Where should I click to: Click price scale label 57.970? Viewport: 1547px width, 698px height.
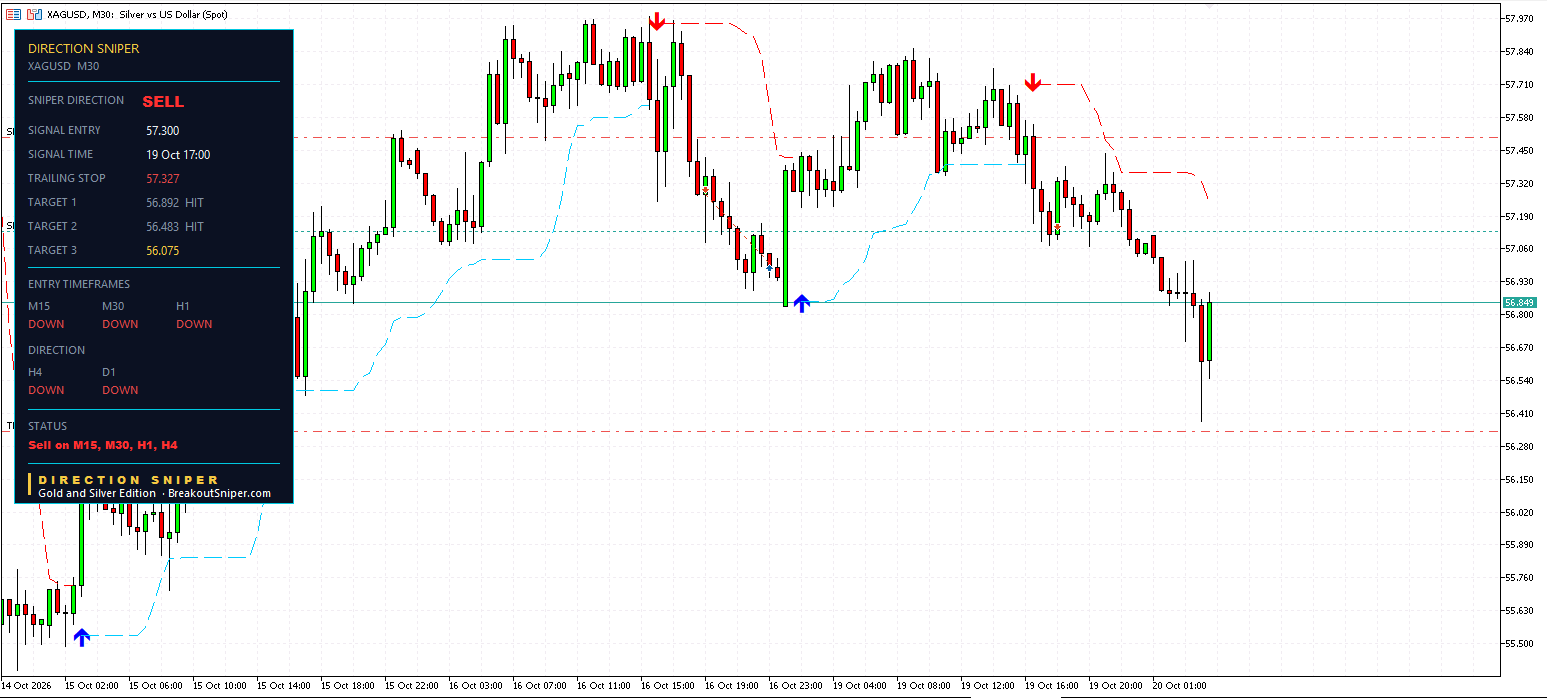pyautogui.click(x=1519, y=18)
